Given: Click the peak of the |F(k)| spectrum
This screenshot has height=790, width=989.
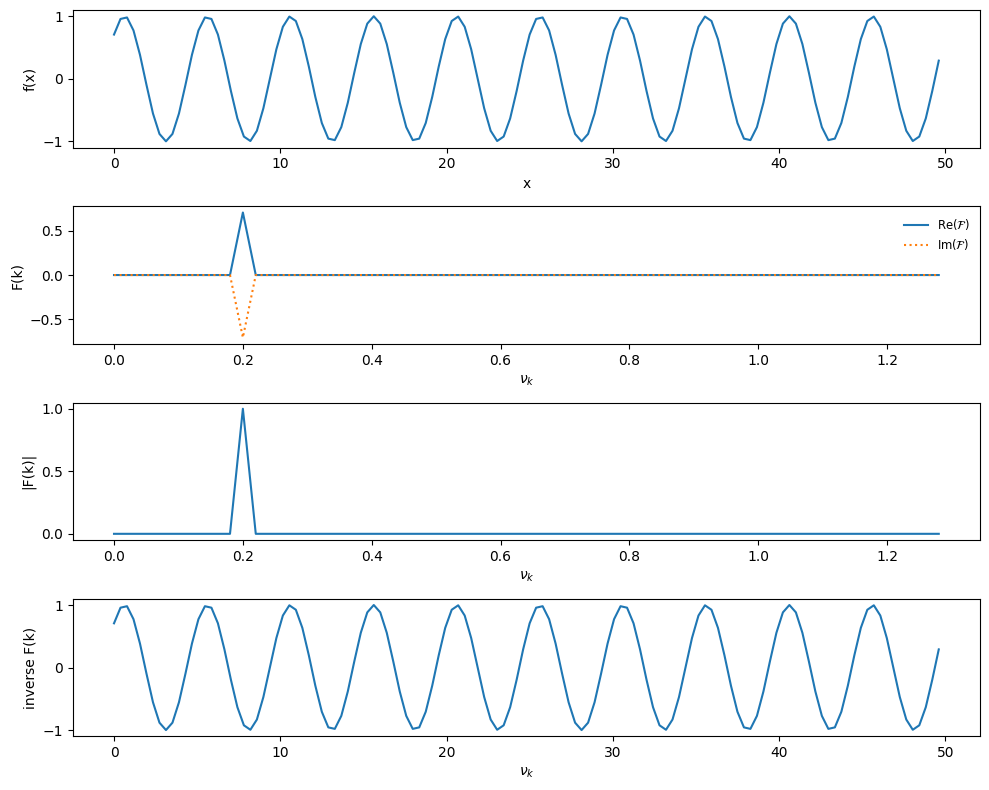Looking at the screenshot, I should click(x=243, y=408).
